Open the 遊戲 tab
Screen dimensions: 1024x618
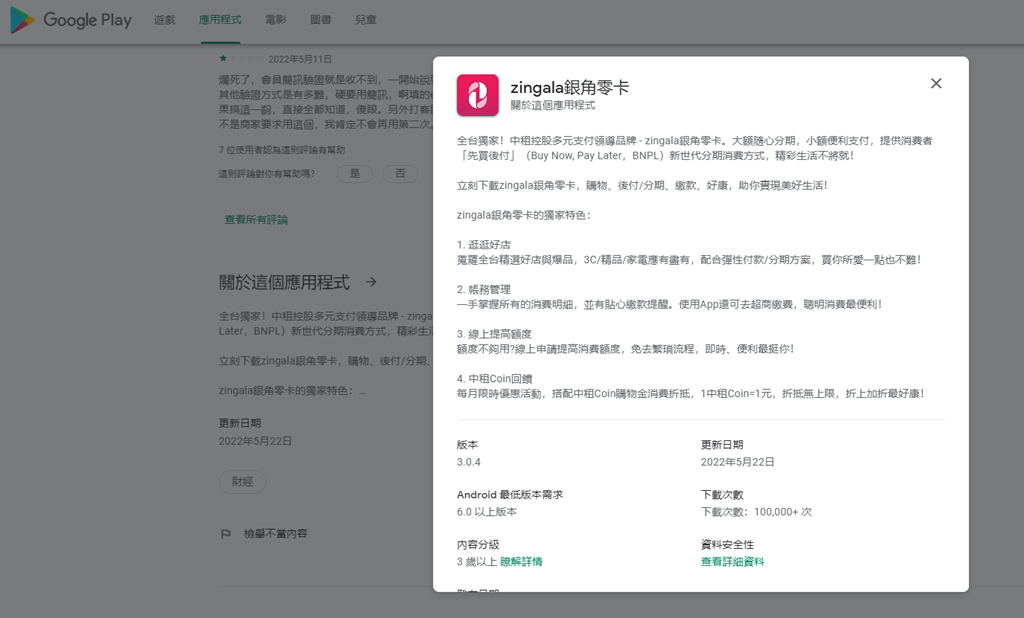pos(165,20)
